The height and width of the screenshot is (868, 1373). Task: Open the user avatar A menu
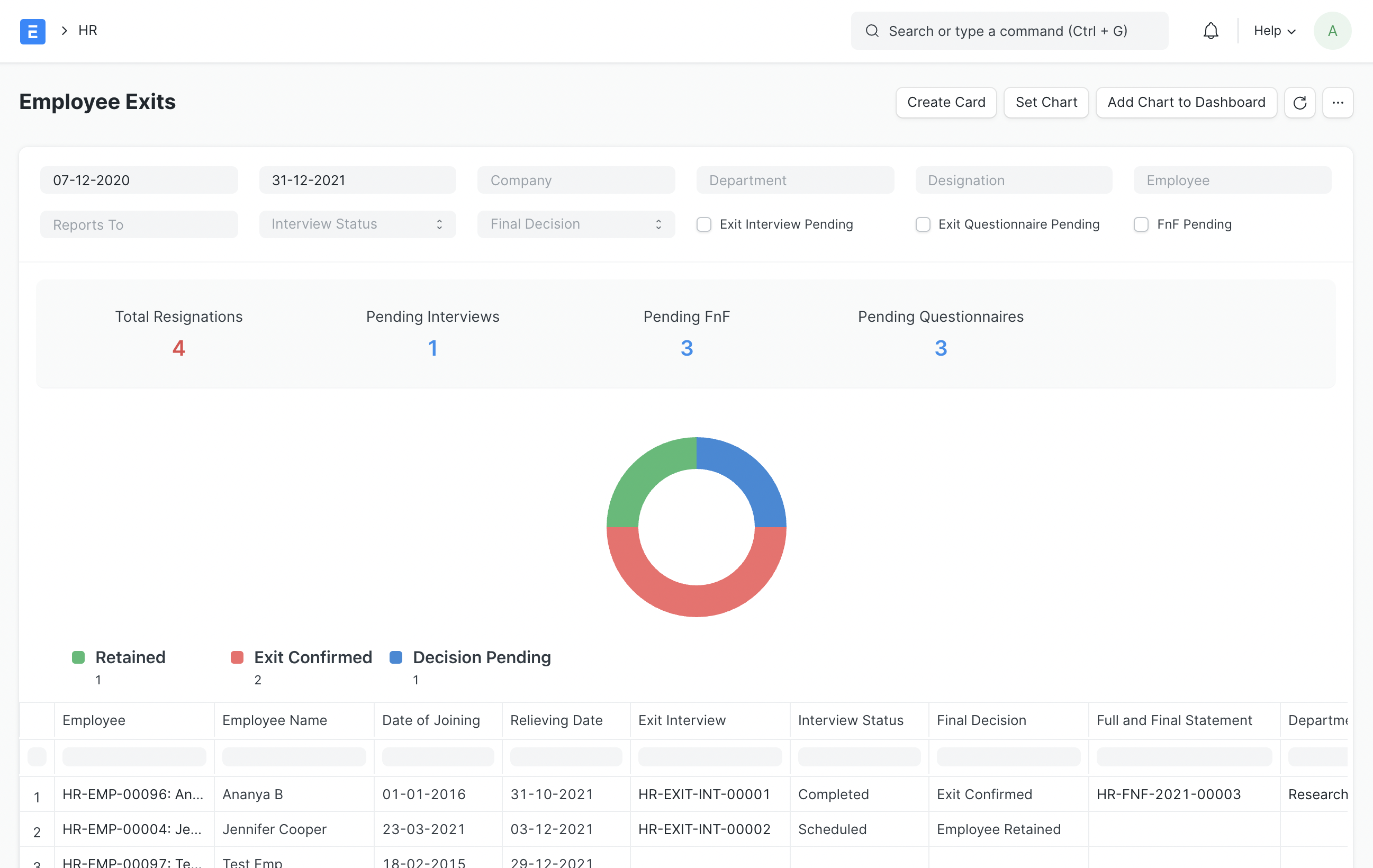1332,31
